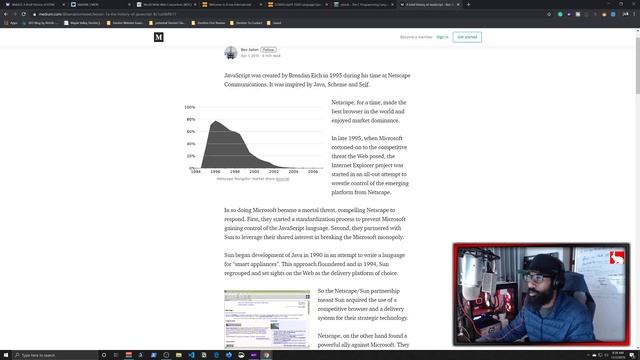The height and width of the screenshot is (360, 640).
Task: Open Ben Aston's author avatar
Action: pos(231,53)
